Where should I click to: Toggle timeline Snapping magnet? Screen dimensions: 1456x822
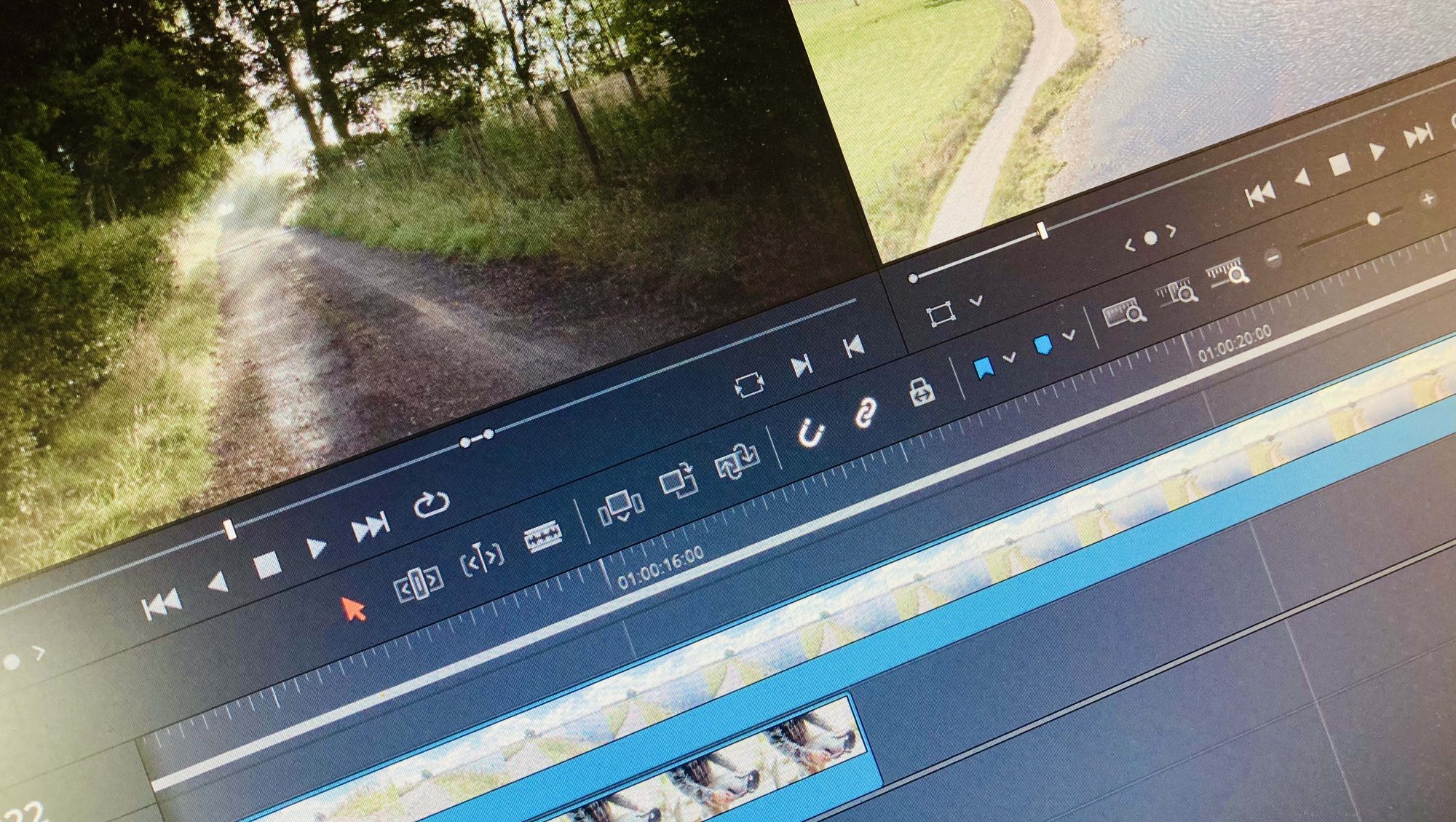[x=810, y=434]
